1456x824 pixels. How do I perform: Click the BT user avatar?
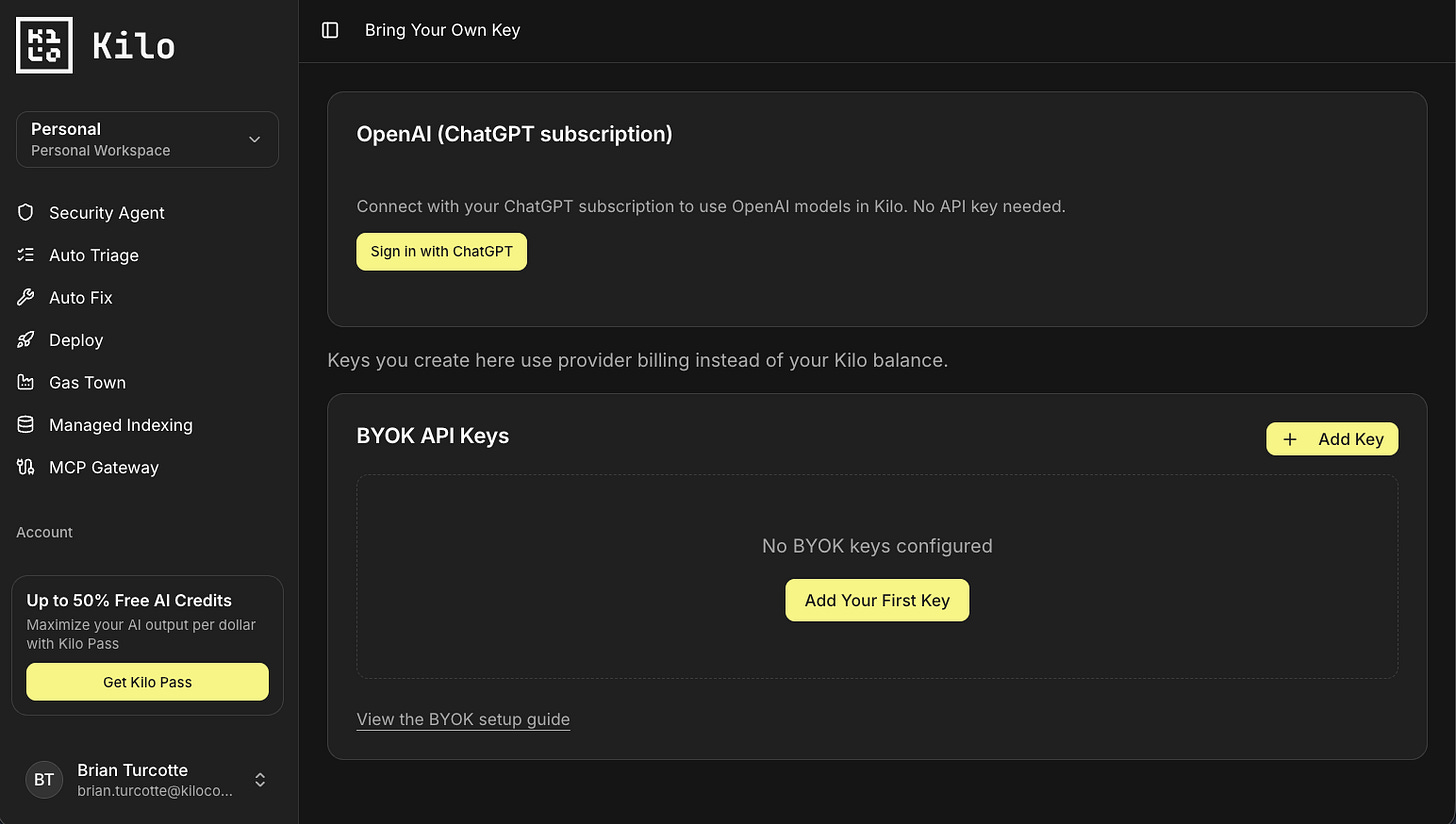coord(44,780)
